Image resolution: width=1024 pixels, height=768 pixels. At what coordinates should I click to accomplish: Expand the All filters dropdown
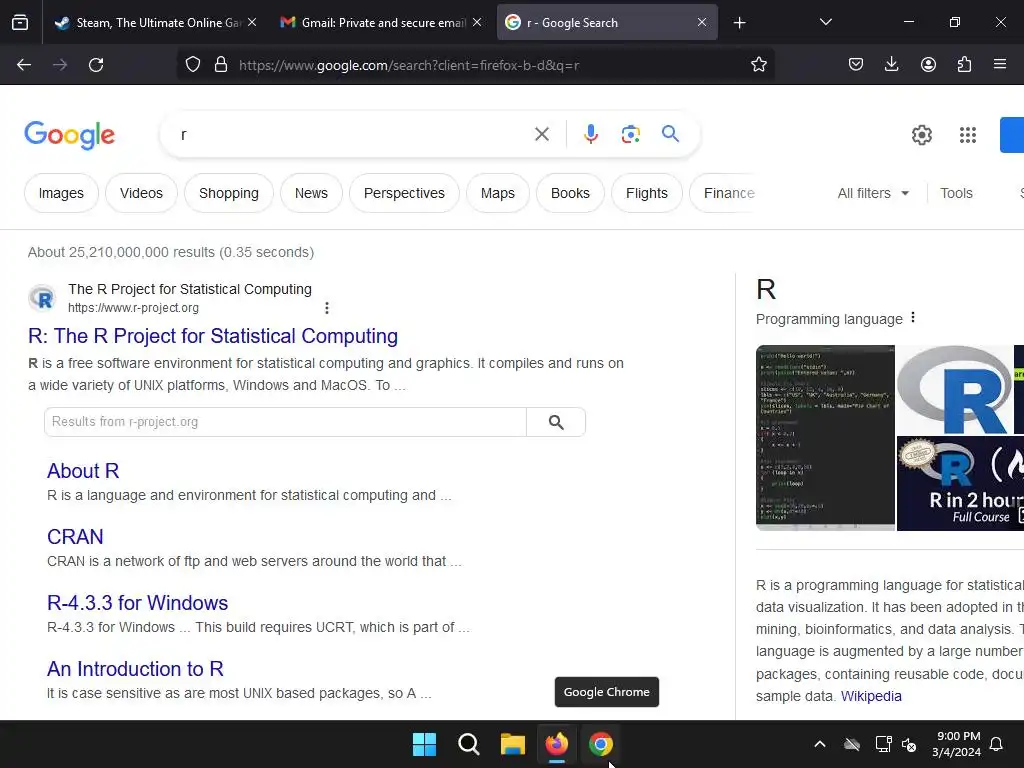(x=873, y=193)
